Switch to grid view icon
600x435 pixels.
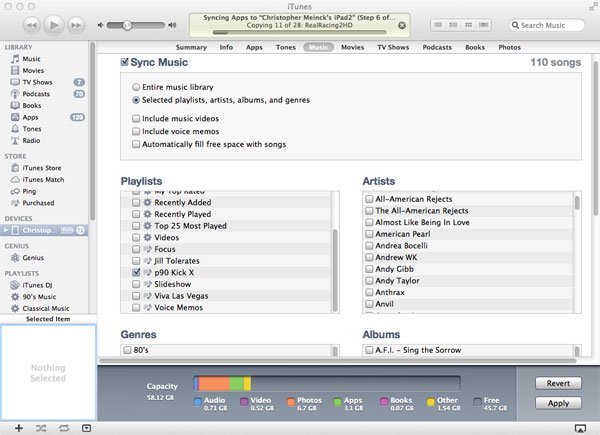(468, 25)
